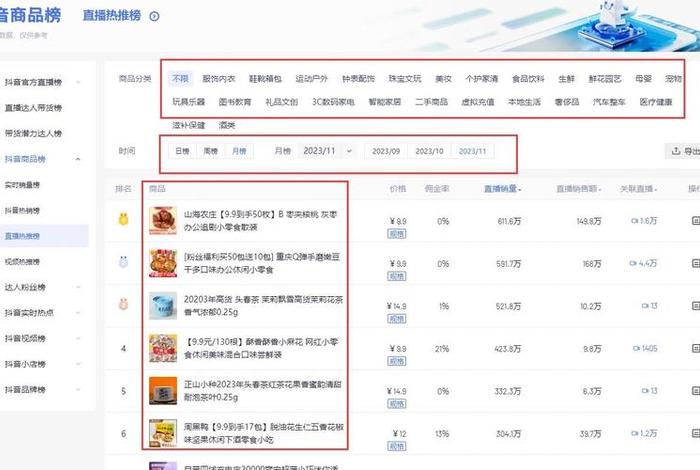The width and height of the screenshot is (700, 470).
Task: Click the bronze medal rank-three icon
Action: pyautogui.click(x=123, y=304)
